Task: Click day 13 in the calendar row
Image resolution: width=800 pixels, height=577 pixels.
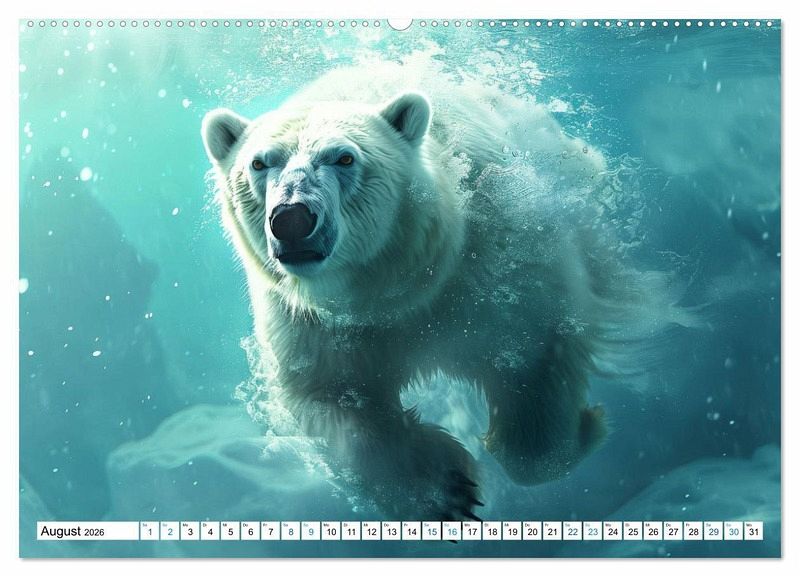Action: coord(391,531)
